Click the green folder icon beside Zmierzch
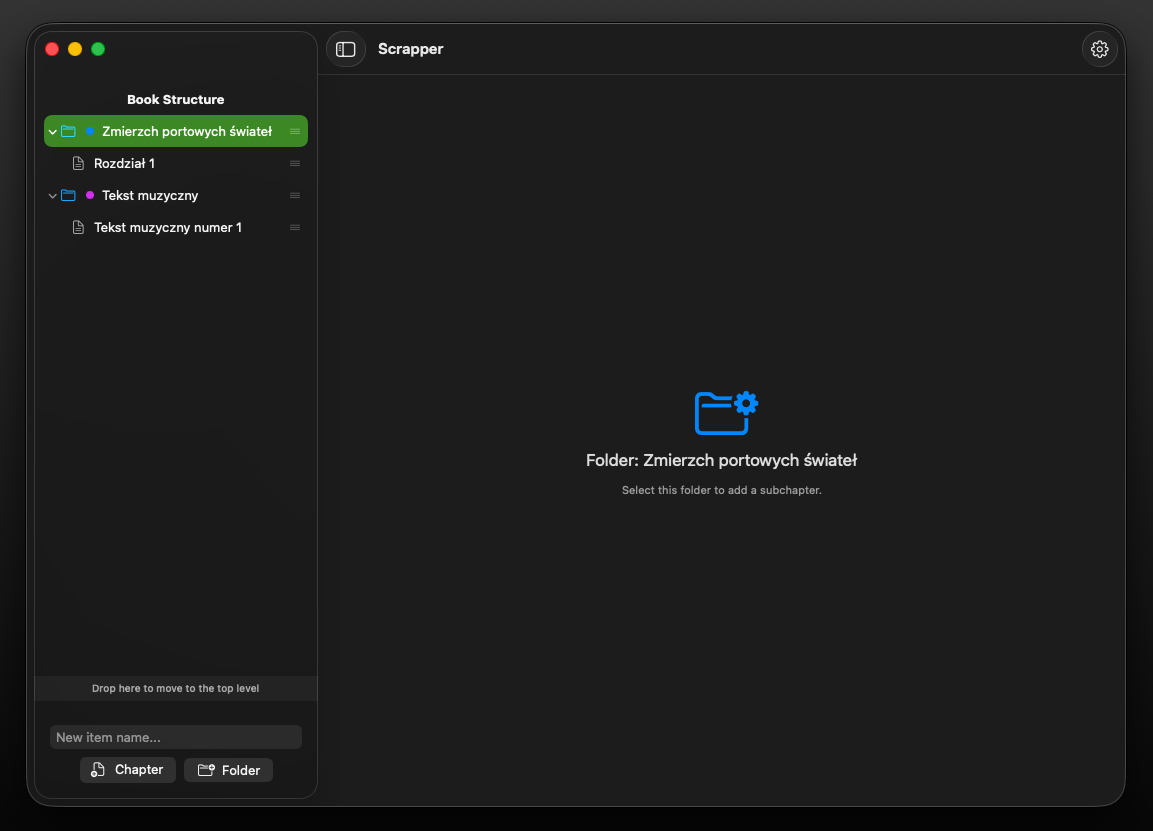The width and height of the screenshot is (1153, 831). tap(68, 132)
